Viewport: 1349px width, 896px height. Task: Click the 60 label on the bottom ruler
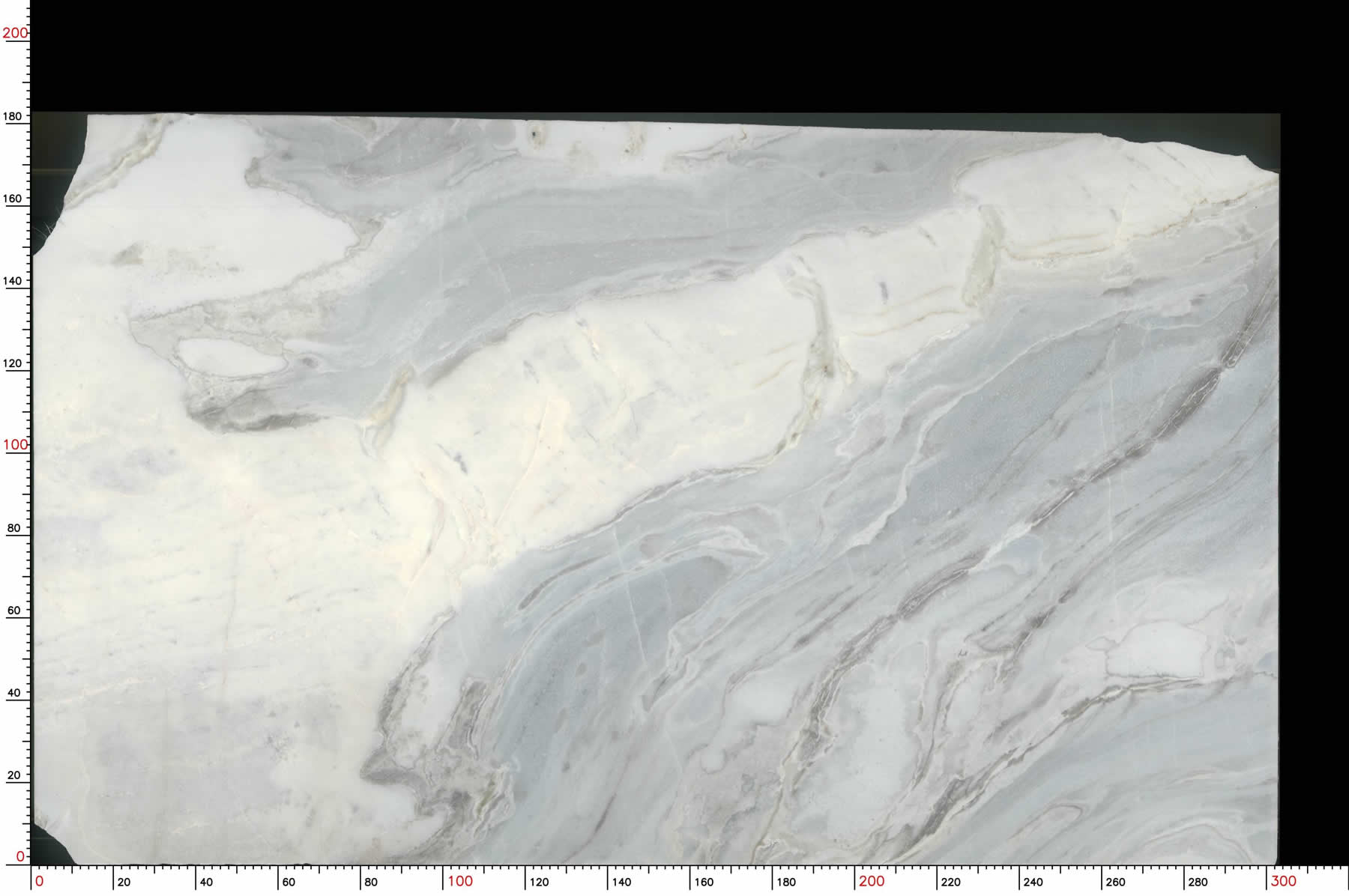[x=289, y=882]
